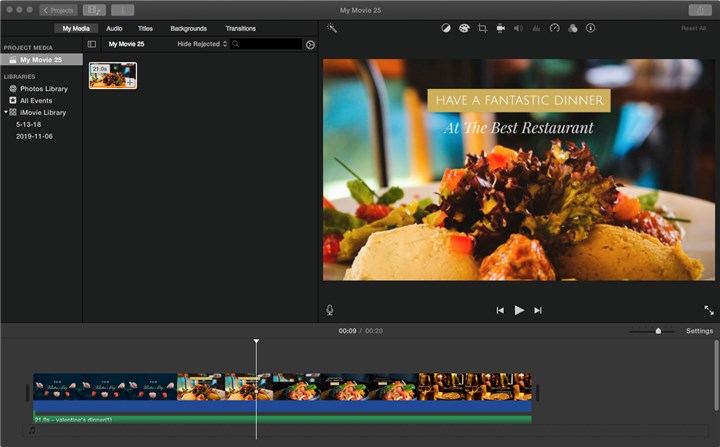This screenshot has width=720, height=447.
Task: Play the movie preview
Action: click(x=519, y=310)
